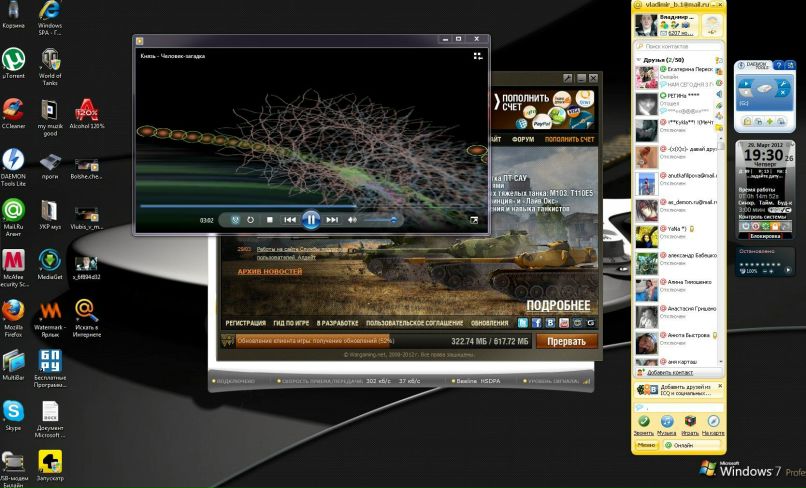
Task: Enter full screen mode in media player
Action: coord(474,220)
